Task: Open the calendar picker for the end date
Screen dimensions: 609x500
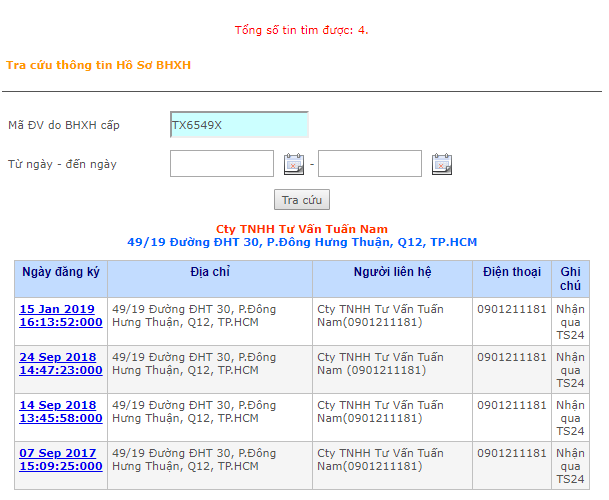Action: (442, 164)
